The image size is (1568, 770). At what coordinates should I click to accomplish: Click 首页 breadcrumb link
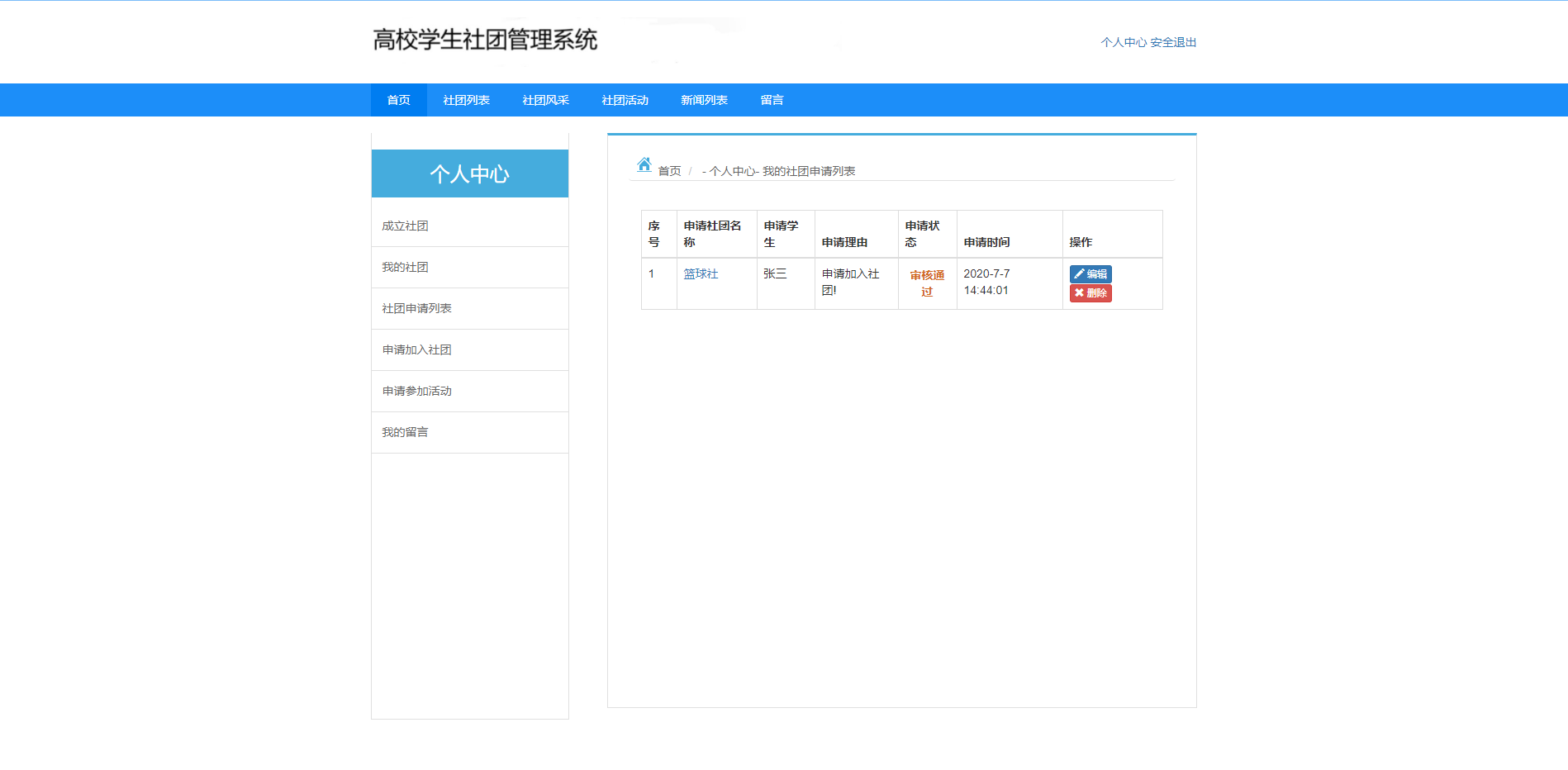tap(669, 171)
